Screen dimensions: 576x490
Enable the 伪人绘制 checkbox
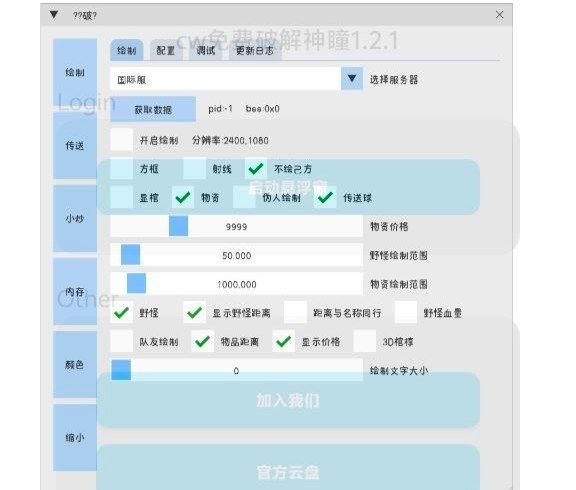pos(244,198)
